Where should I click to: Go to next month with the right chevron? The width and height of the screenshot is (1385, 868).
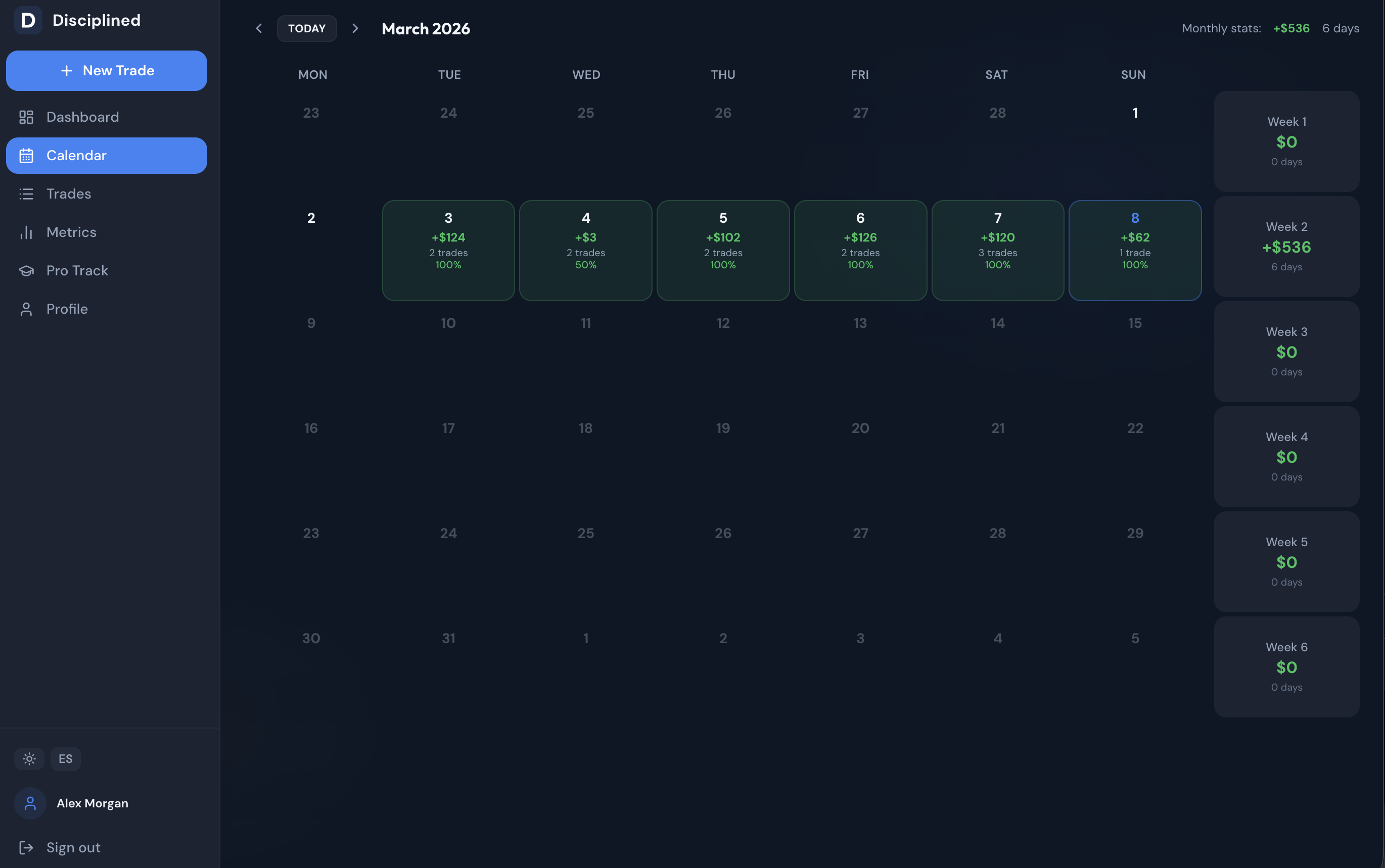tap(355, 28)
